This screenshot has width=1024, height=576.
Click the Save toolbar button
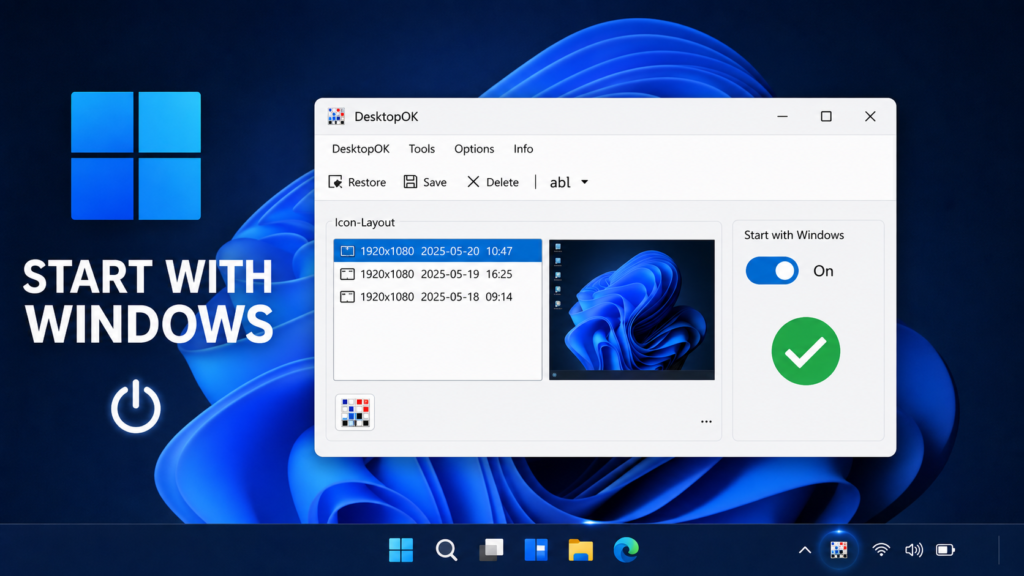point(425,182)
